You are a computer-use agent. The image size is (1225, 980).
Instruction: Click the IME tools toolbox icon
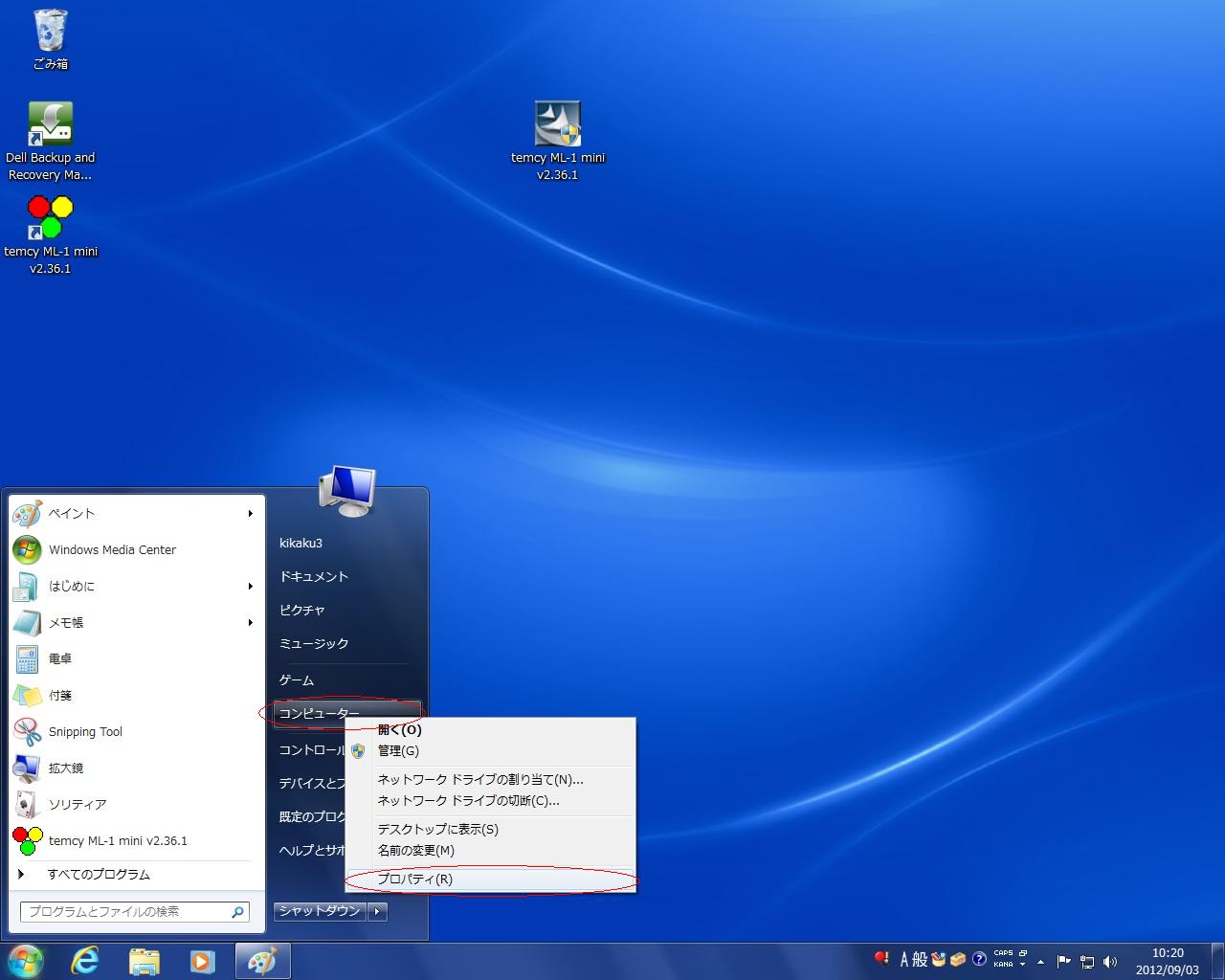point(959,959)
